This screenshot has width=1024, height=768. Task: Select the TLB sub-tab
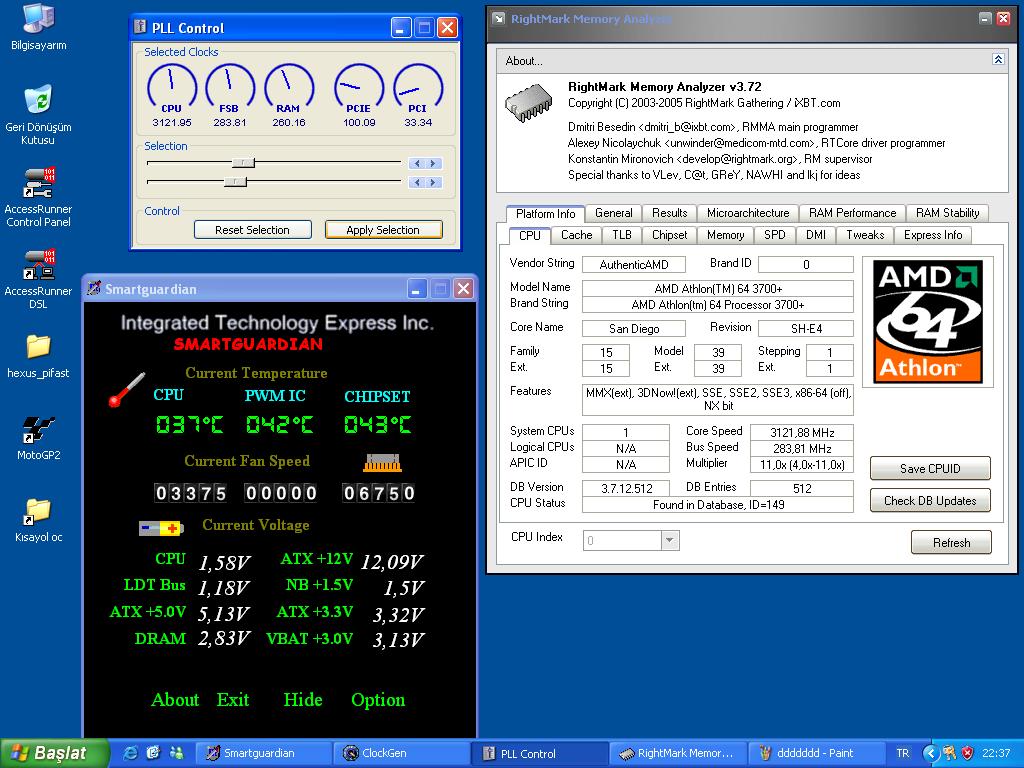click(622, 235)
